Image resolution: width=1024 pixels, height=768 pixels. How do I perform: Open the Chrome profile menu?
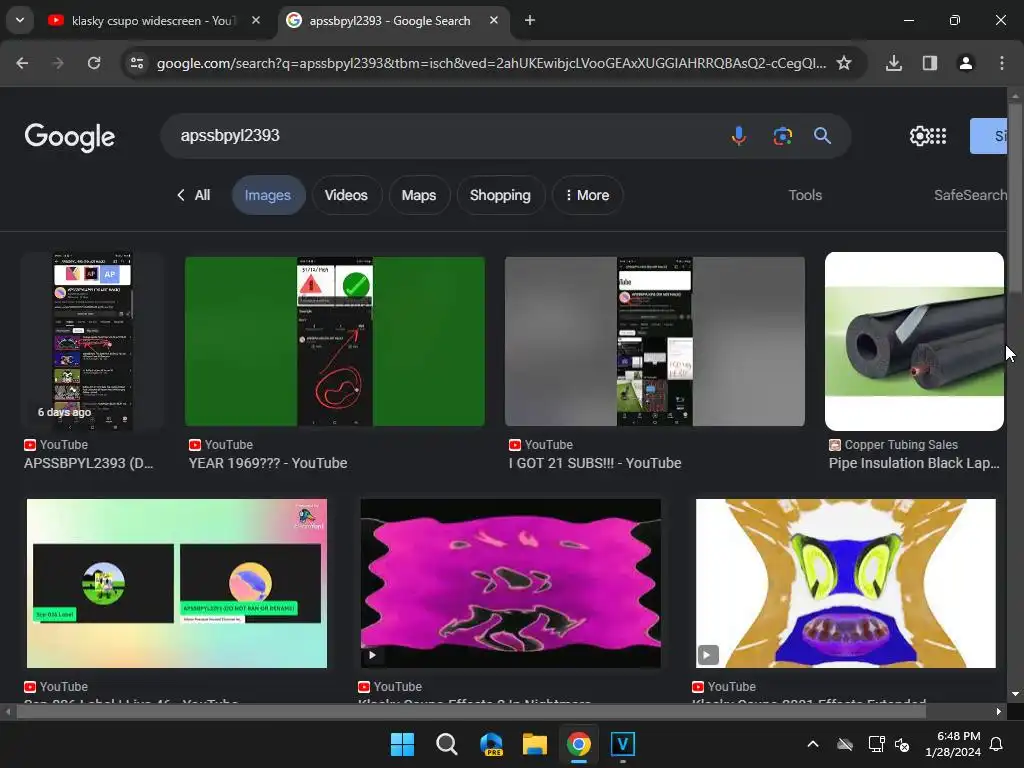(x=966, y=63)
